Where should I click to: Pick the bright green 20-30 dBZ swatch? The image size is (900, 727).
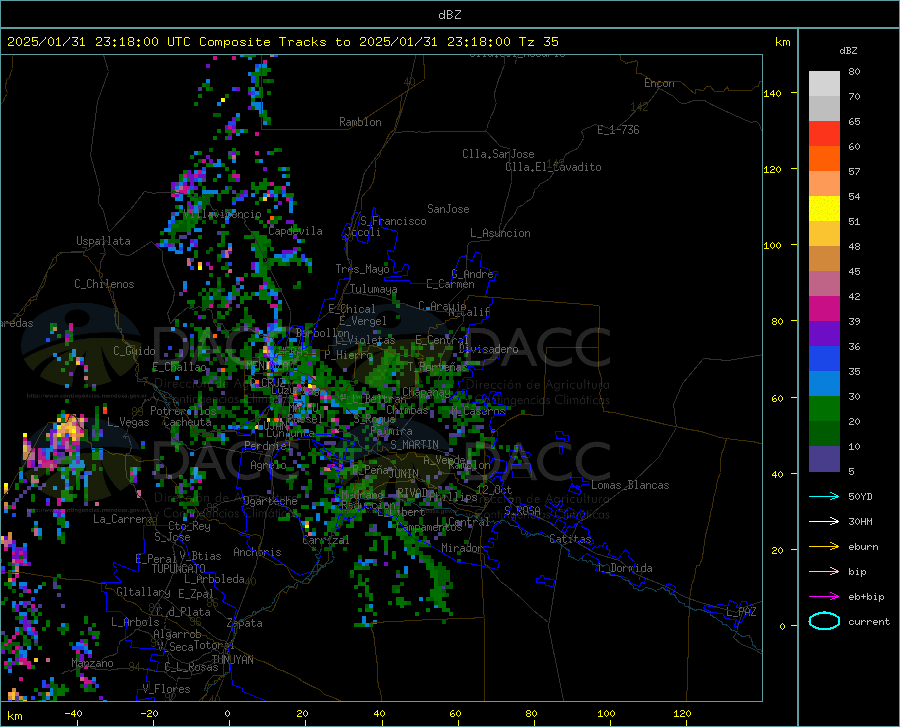pos(824,409)
